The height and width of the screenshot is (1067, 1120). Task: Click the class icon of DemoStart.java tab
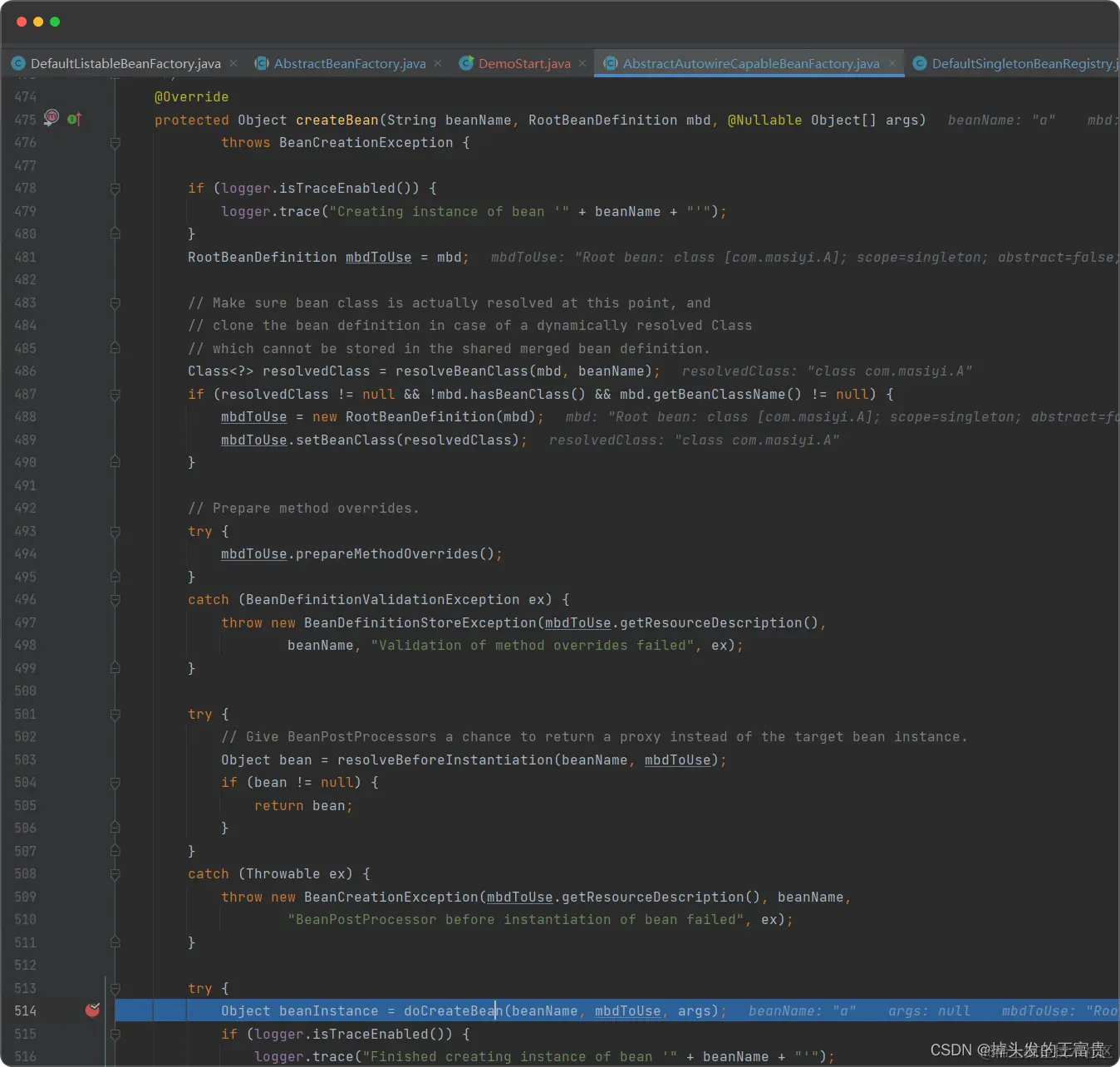click(466, 63)
